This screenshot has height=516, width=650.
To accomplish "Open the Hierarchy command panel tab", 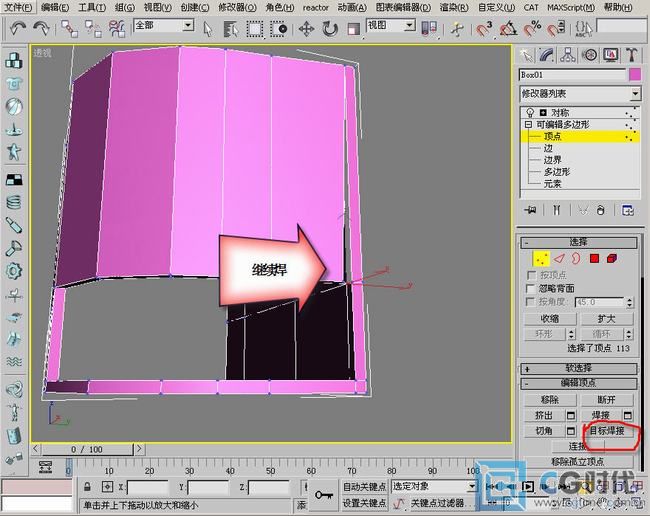I will point(568,55).
